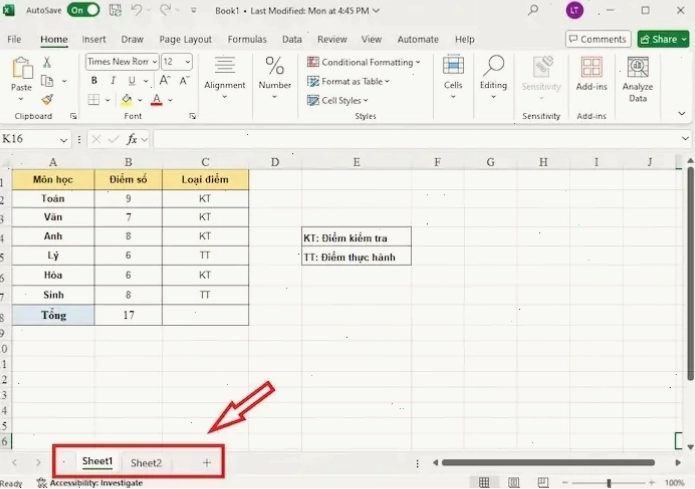The image size is (695, 489).
Task: Open the Automate tab
Action: [418, 39]
